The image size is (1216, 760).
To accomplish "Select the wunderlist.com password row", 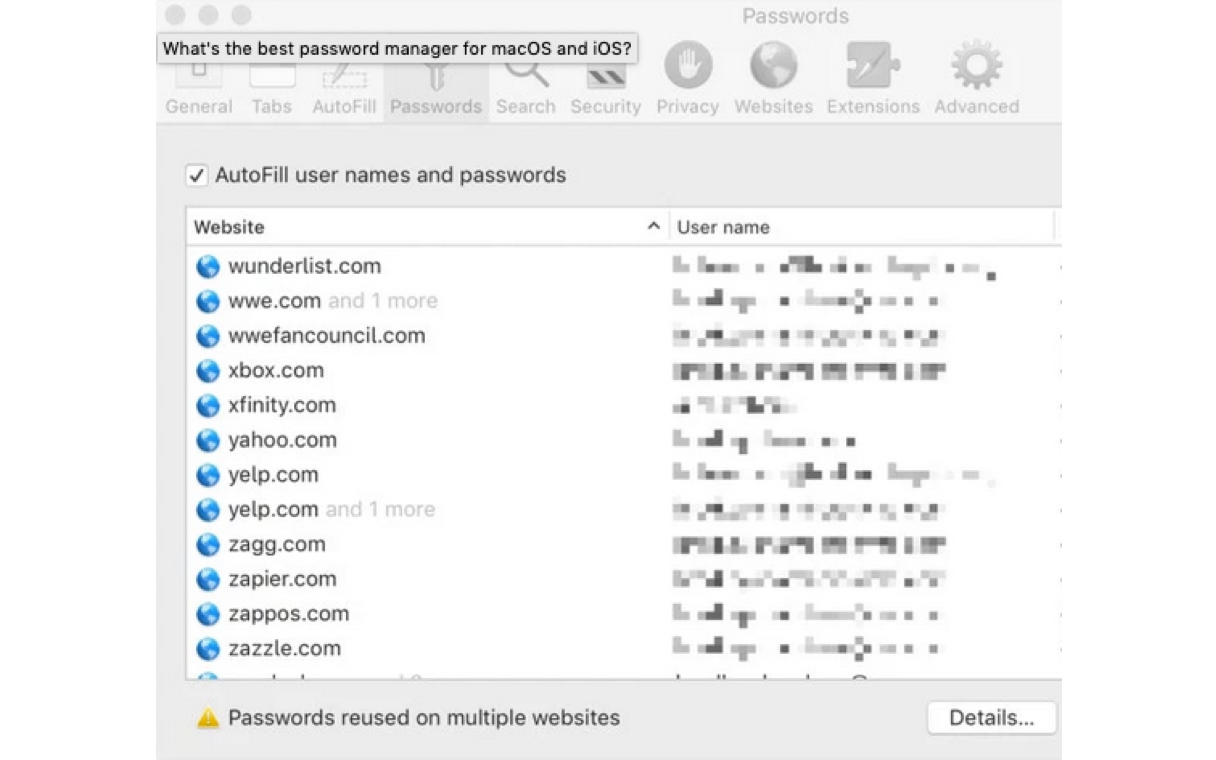I will (623, 267).
